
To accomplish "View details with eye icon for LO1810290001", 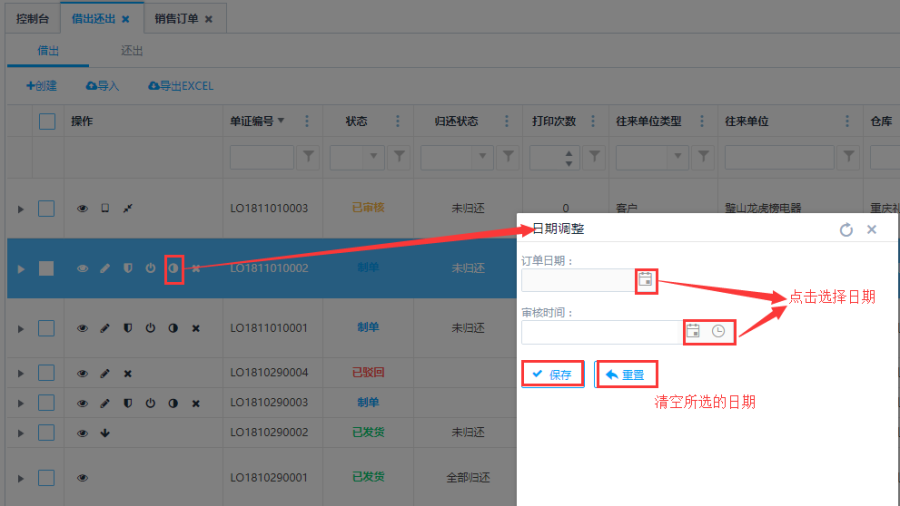I will pos(83,478).
